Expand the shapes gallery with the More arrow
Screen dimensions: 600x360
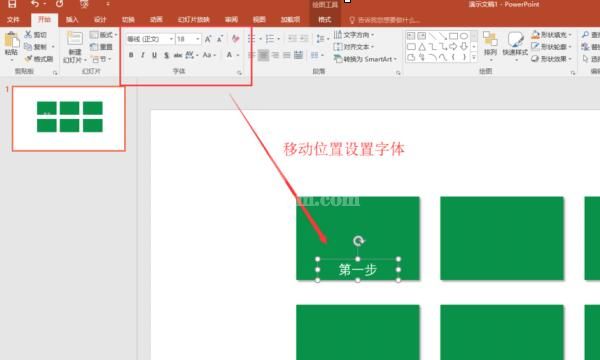click(474, 57)
